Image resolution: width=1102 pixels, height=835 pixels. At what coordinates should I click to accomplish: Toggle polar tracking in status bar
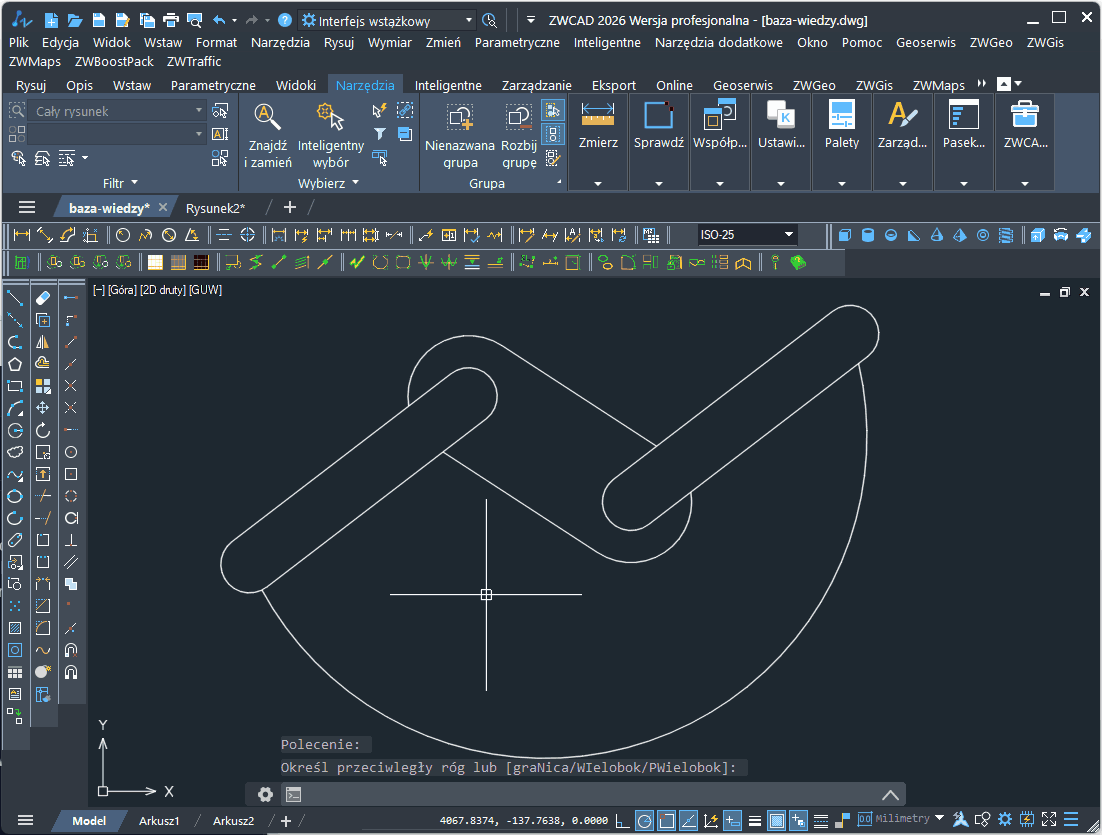(644, 820)
